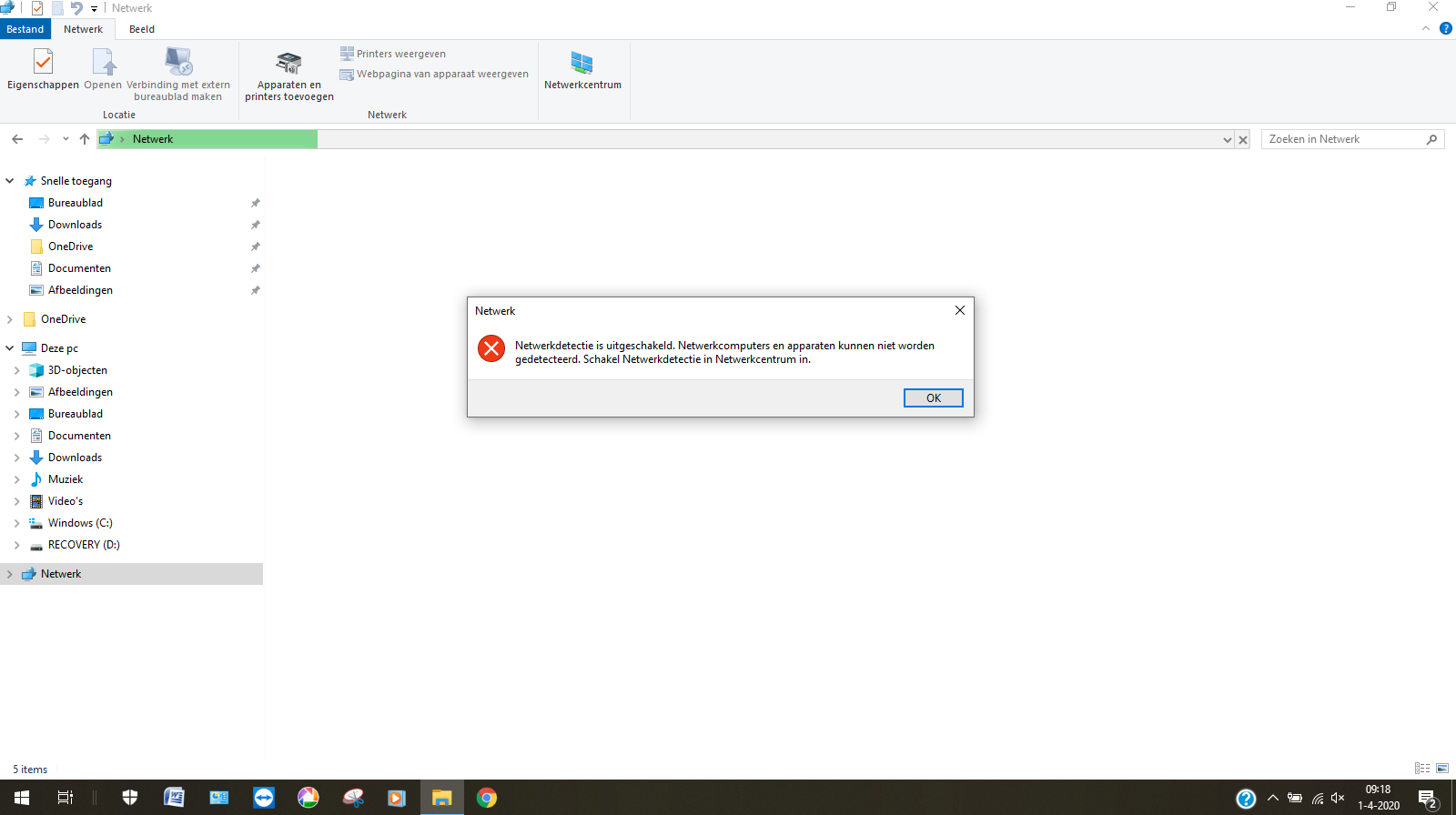Viewport: 1456px width, 815px height.
Task: Open Google Chrome from the taskbar
Action: pyautogui.click(x=487, y=798)
